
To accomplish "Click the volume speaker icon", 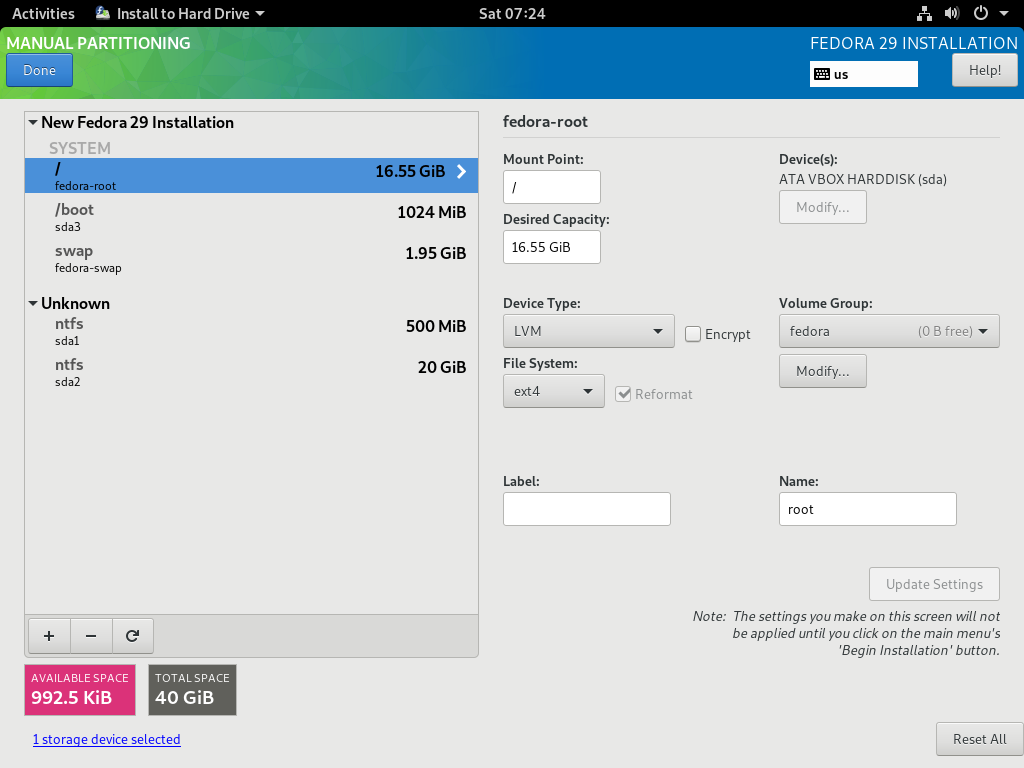I will tap(951, 14).
